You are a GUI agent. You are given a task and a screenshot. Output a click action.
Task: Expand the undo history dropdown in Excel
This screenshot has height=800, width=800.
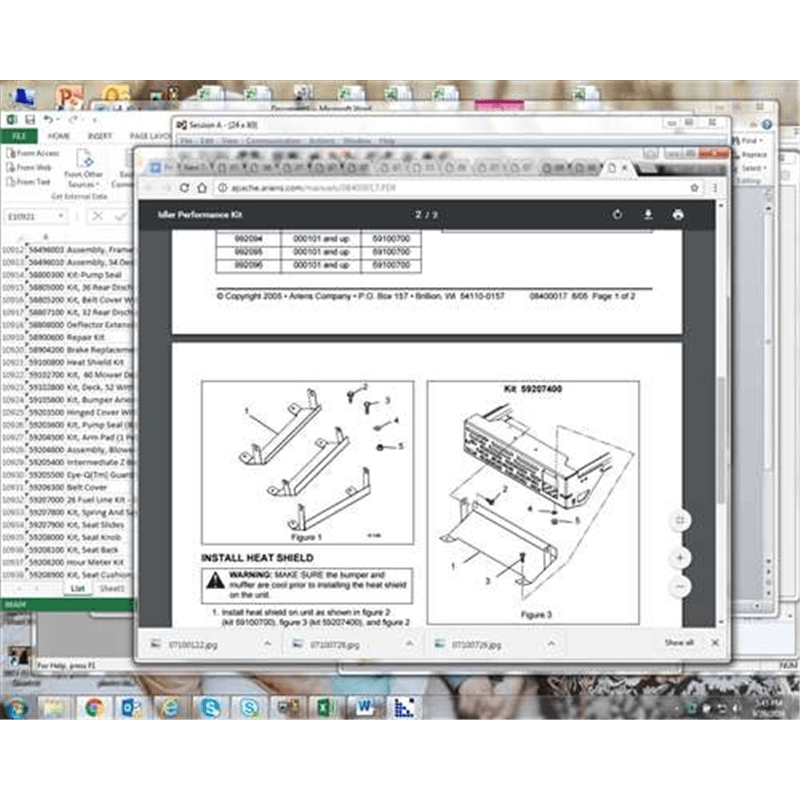tap(58, 120)
